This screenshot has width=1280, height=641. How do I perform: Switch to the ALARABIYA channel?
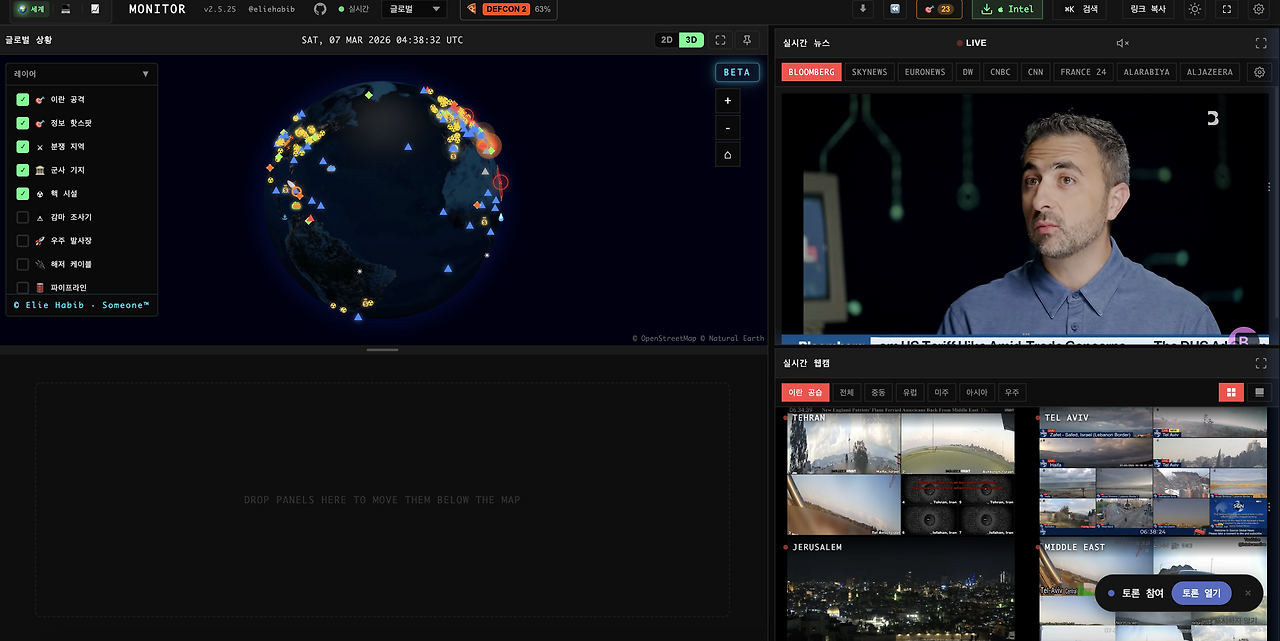pyautogui.click(x=1146, y=72)
